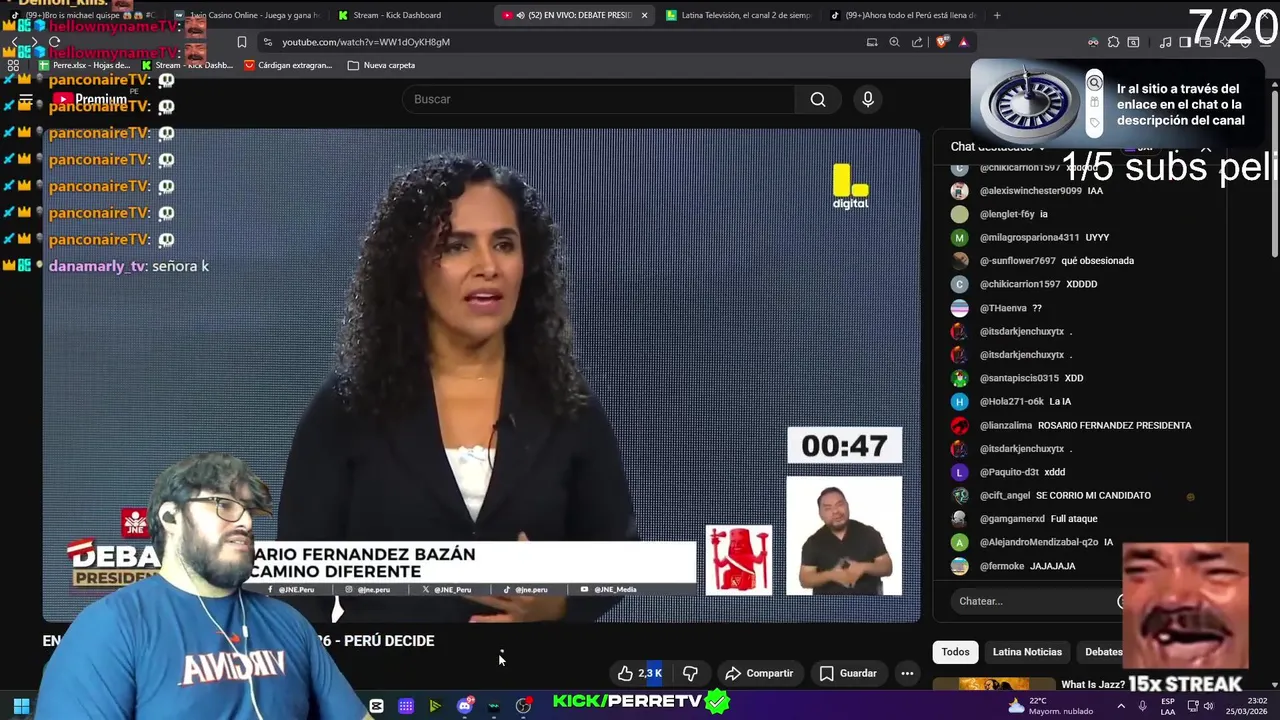
Task: Click the youtube.com address bar URL
Action: click(x=366, y=42)
